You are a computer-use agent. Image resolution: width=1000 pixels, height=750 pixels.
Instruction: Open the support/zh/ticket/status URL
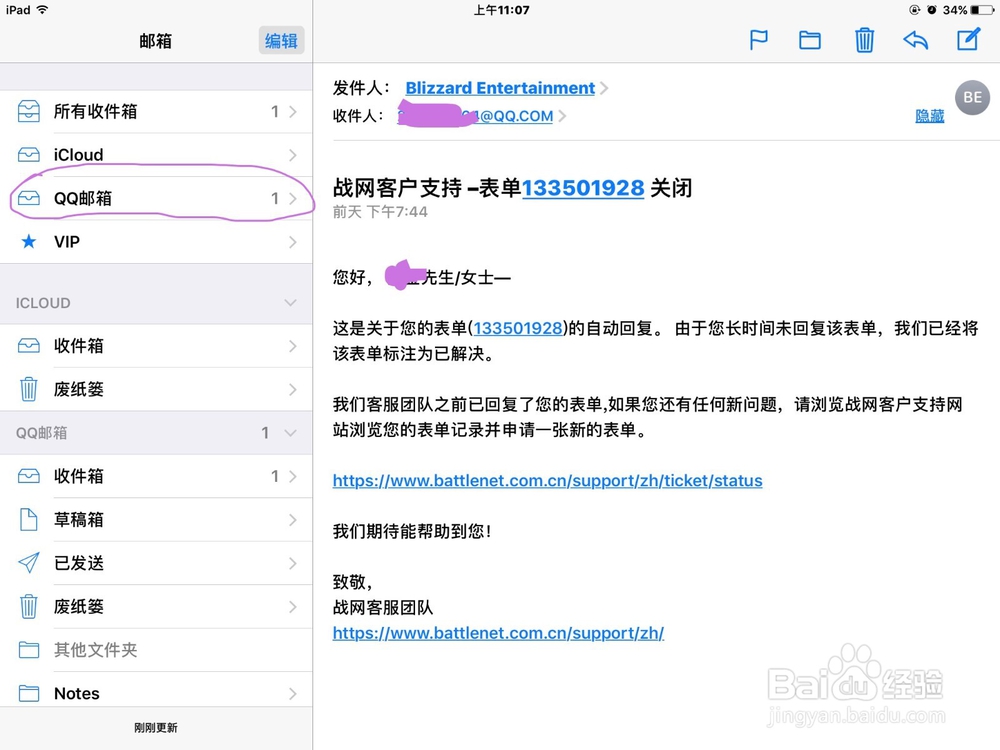click(x=547, y=480)
